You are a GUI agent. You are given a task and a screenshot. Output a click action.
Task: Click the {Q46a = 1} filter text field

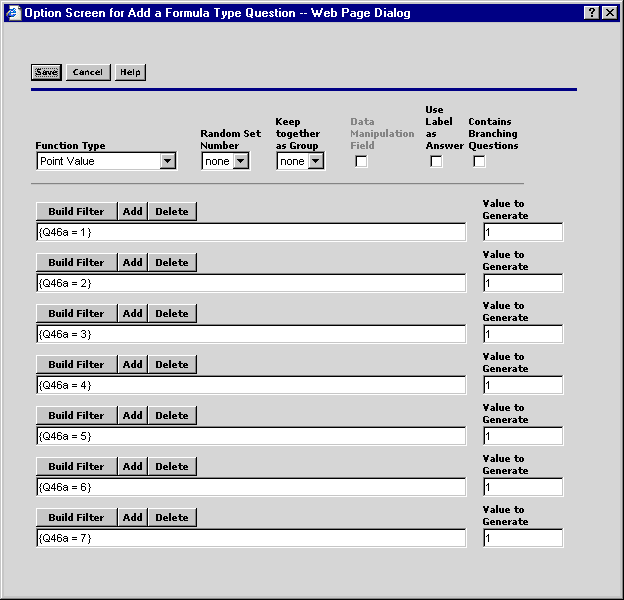tap(250, 232)
